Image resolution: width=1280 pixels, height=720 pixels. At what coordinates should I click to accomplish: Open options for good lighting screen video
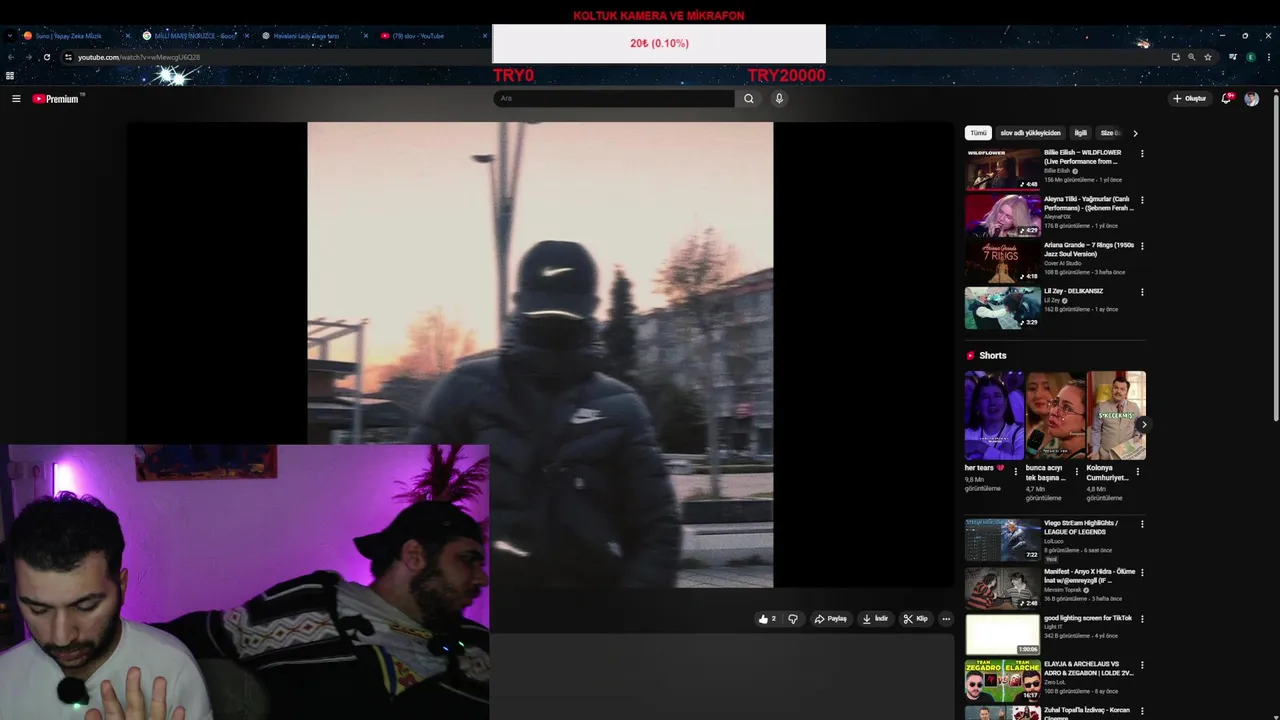click(x=1142, y=619)
